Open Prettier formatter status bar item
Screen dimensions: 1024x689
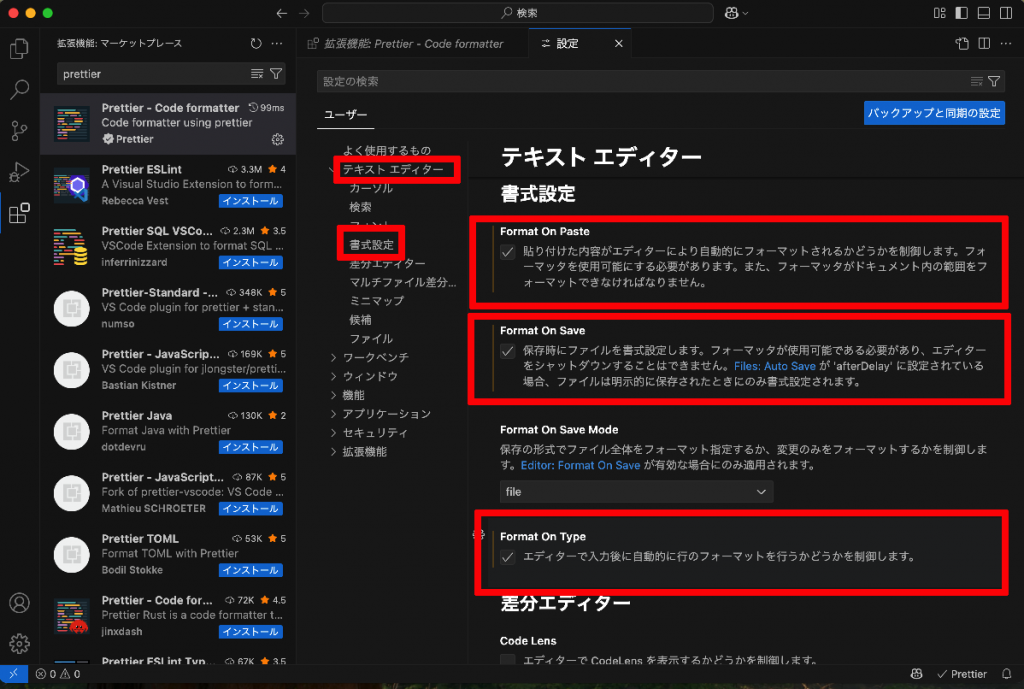click(x=962, y=674)
